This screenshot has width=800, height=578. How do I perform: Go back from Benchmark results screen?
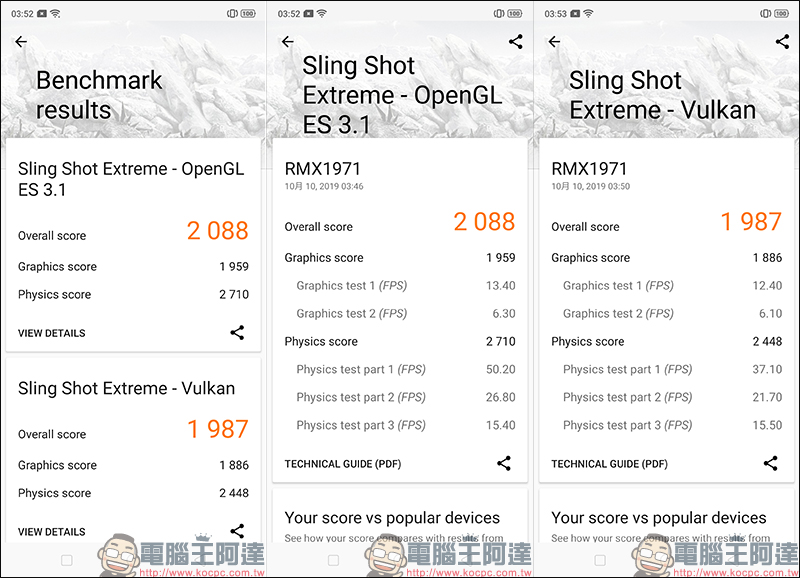tap(21, 41)
